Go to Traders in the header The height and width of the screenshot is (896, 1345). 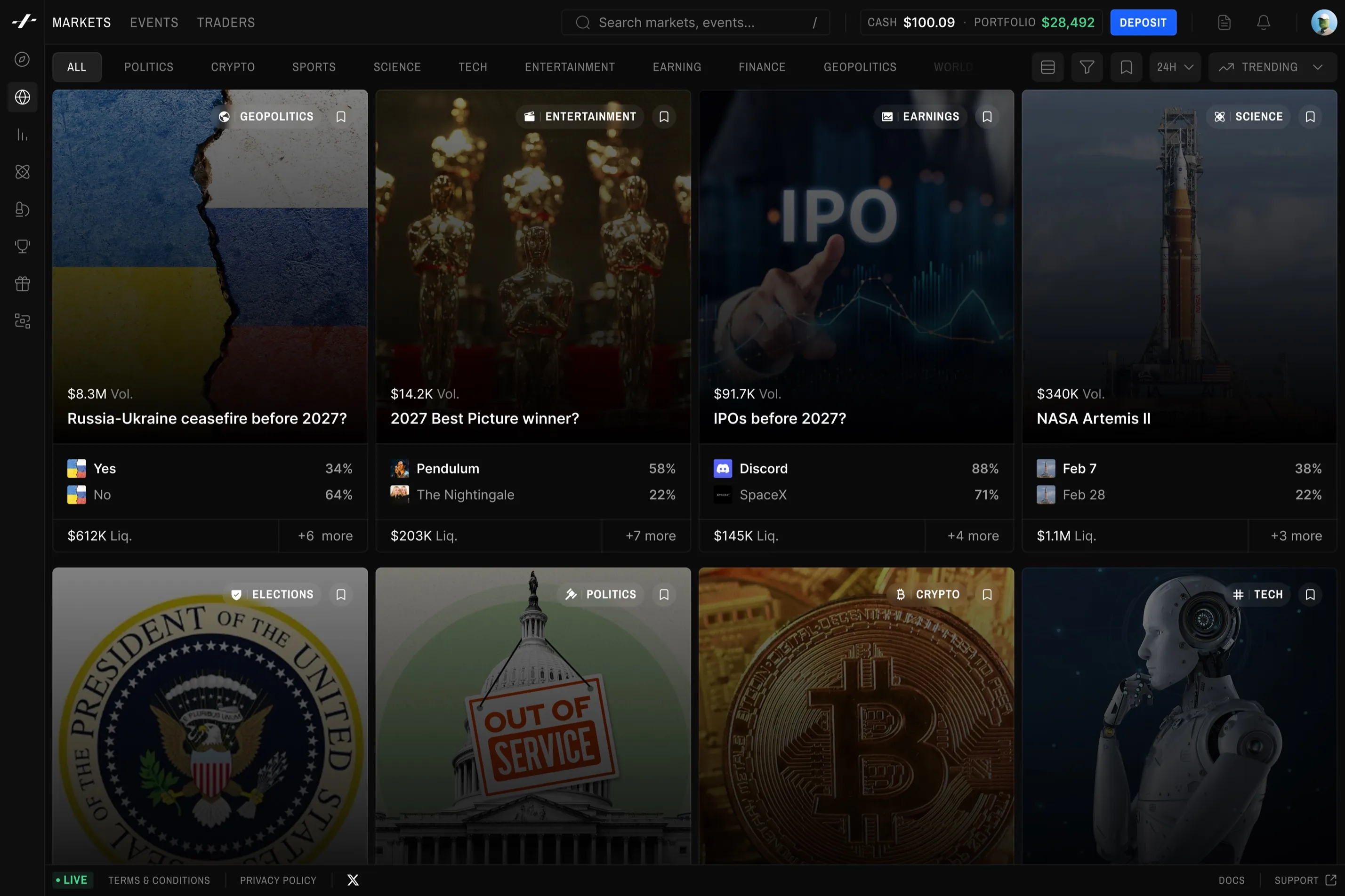click(226, 22)
